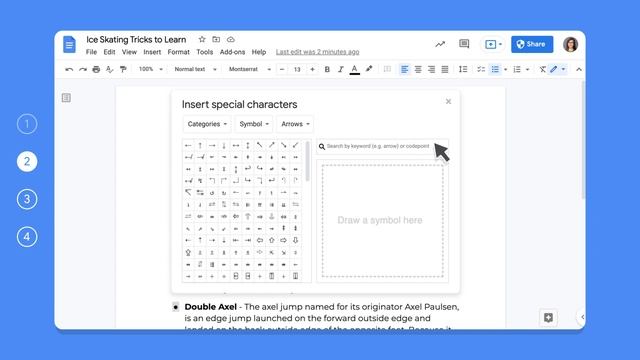Close the Insert special characters dialog
Viewport: 640px width, 360px height.
pos(448,101)
